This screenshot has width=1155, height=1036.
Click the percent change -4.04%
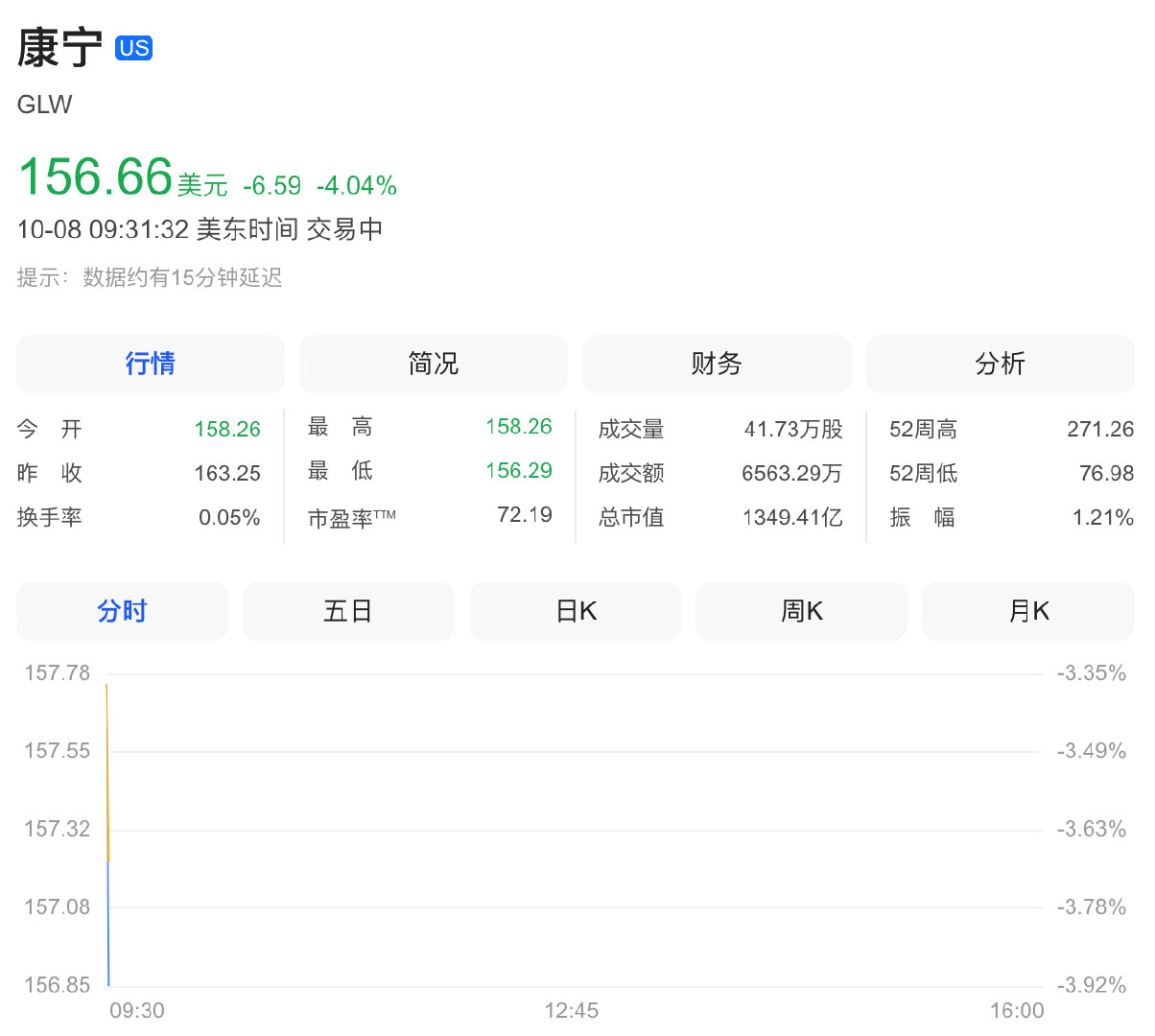[x=357, y=185]
